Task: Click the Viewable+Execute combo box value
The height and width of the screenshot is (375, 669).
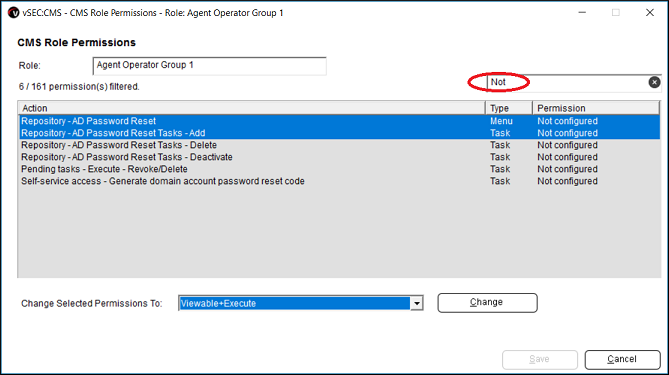Action: (x=294, y=303)
